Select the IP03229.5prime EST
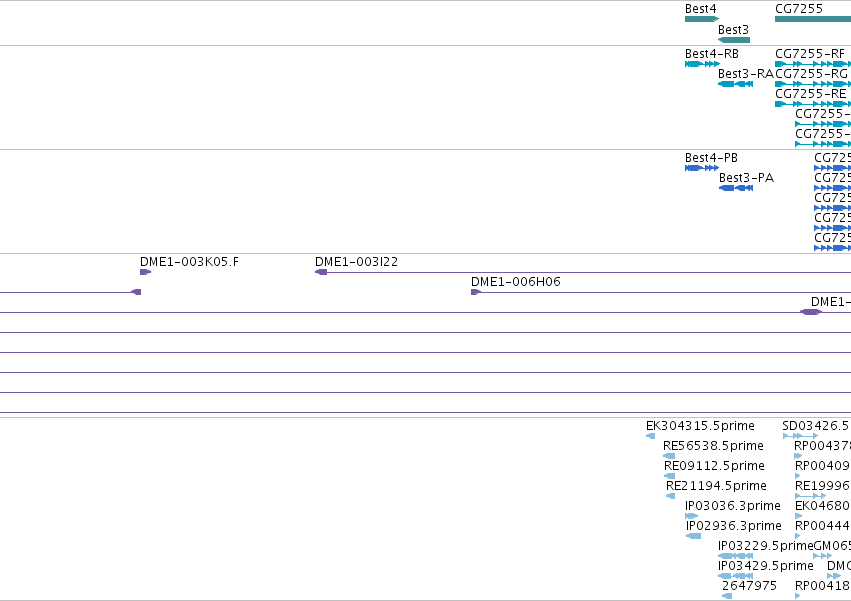 [x=735, y=556]
